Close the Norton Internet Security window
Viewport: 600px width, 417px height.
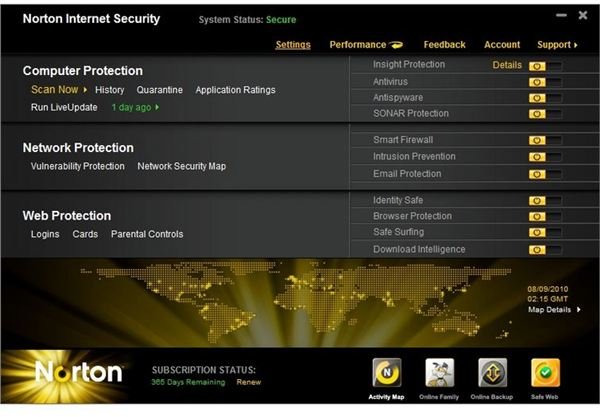pyautogui.click(x=583, y=15)
